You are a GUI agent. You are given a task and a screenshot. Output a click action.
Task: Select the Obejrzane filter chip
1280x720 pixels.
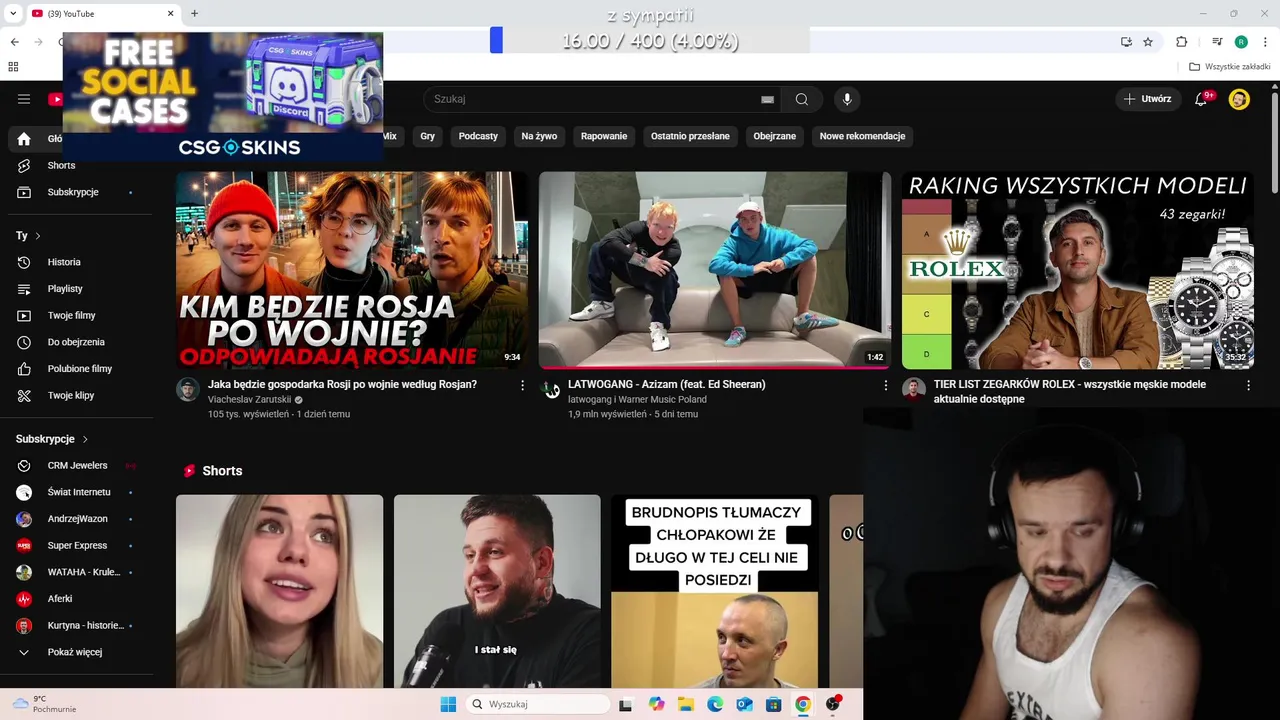(x=775, y=136)
